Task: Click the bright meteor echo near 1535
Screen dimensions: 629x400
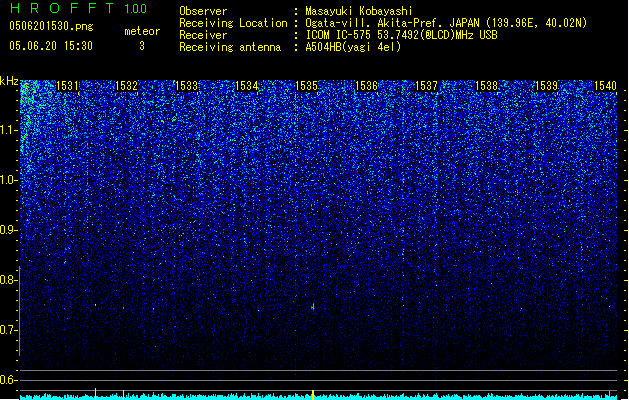Action: coord(313,307)
